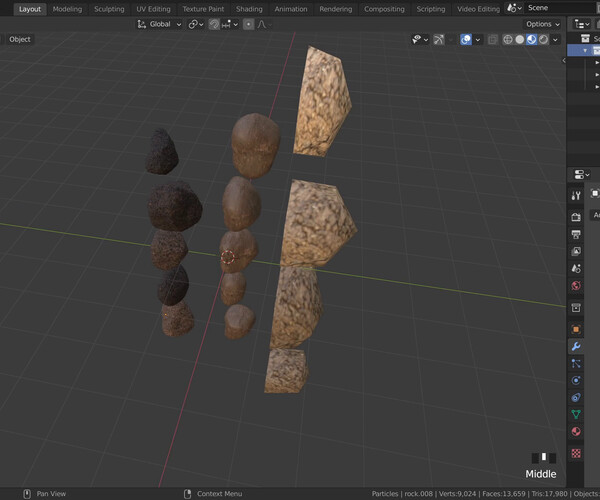Open overlays settings dropdown arrow
Viewport: 600px width, 500px height.
click(478, 39)
